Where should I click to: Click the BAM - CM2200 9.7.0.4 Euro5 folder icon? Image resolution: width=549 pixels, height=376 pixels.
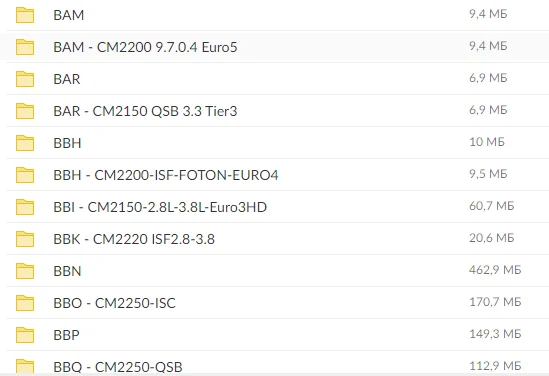25,47
